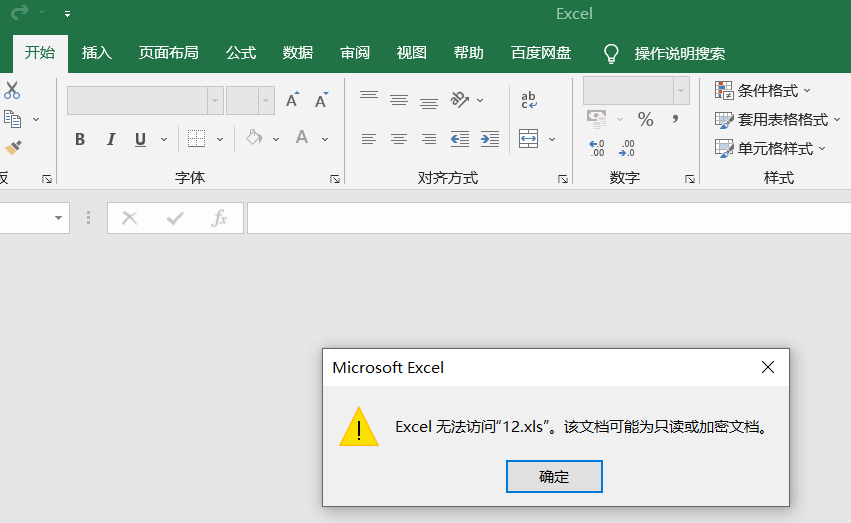Open Merge and Center dropdown arrow
This screenshot has height=523, width=851.
(x=552, y=139)
